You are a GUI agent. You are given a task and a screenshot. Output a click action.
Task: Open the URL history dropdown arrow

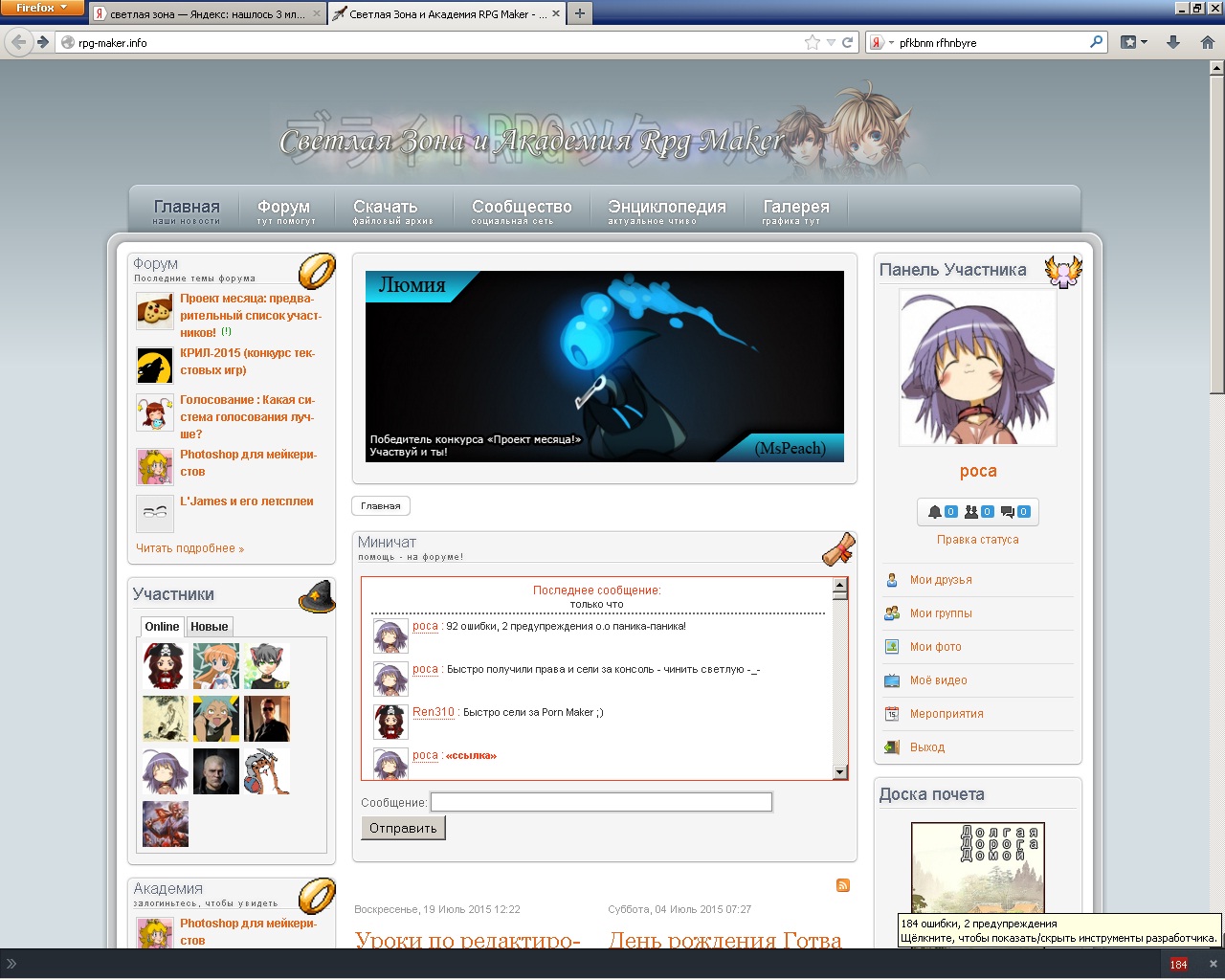click(x=831, y=42)
